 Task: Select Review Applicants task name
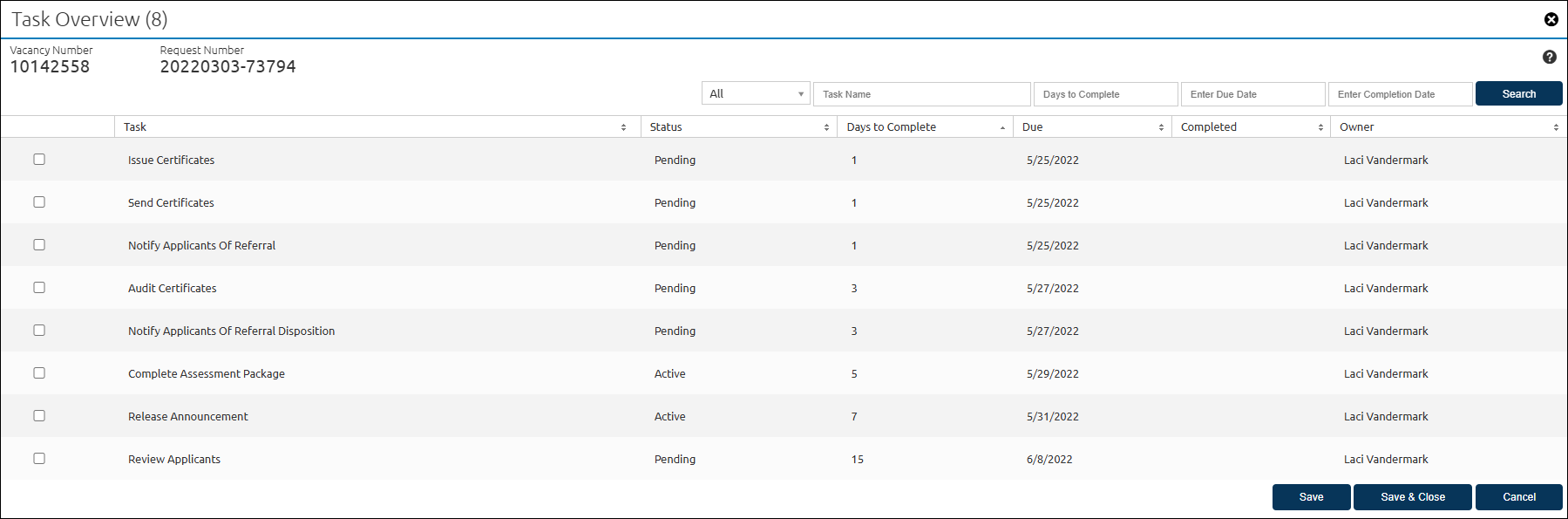point(174,460)
